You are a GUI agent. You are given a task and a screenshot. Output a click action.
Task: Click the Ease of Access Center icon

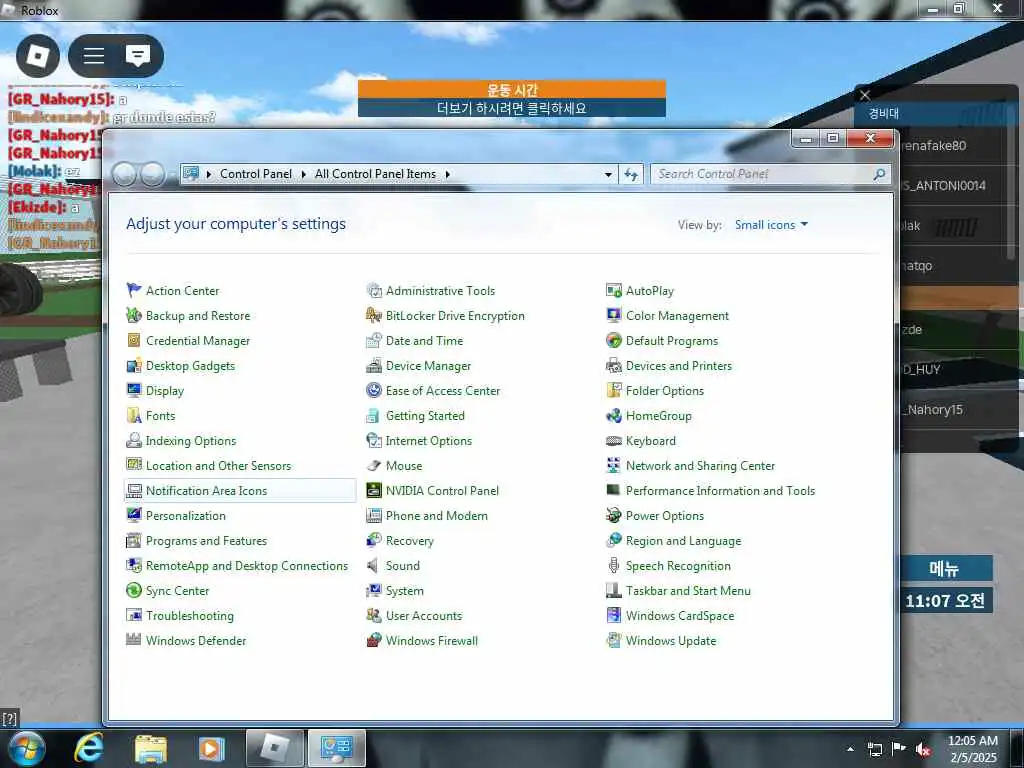click(x=374, y=391)
